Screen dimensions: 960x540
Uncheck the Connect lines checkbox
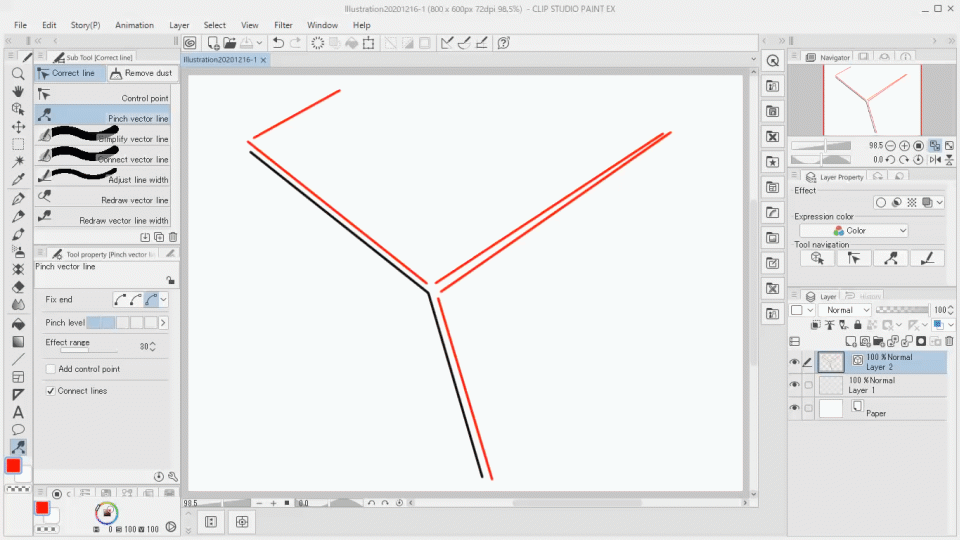pyautogui.click(x=51, y=391)
